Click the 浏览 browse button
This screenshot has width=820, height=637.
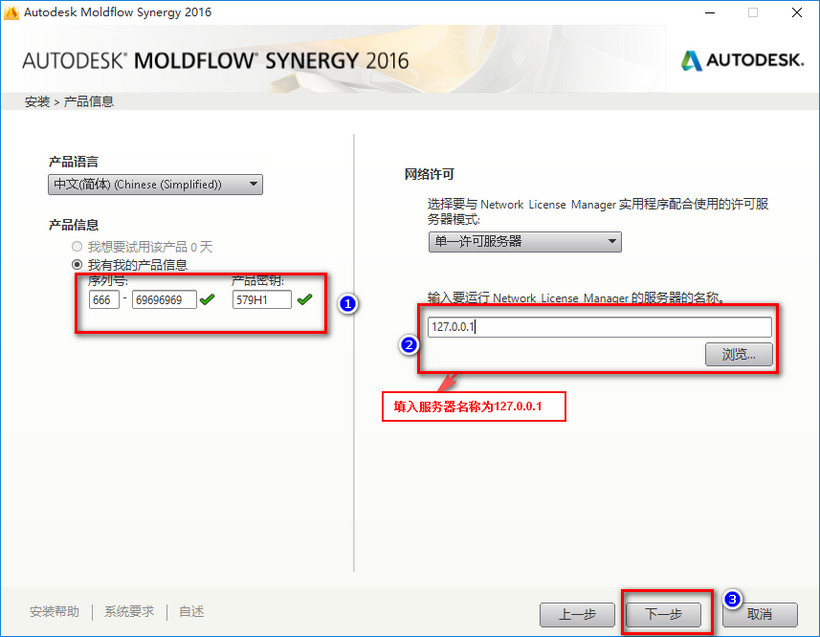point(738,354)
